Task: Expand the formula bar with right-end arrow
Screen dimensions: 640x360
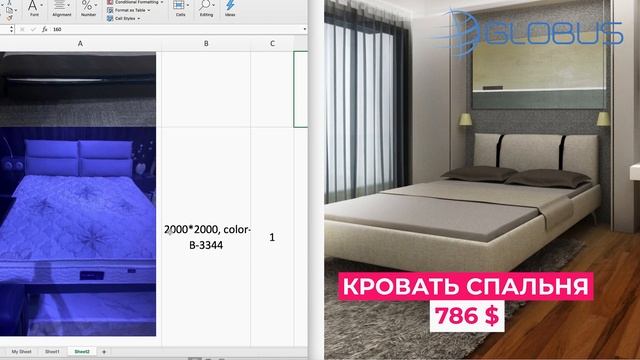Action: point(304,29)
